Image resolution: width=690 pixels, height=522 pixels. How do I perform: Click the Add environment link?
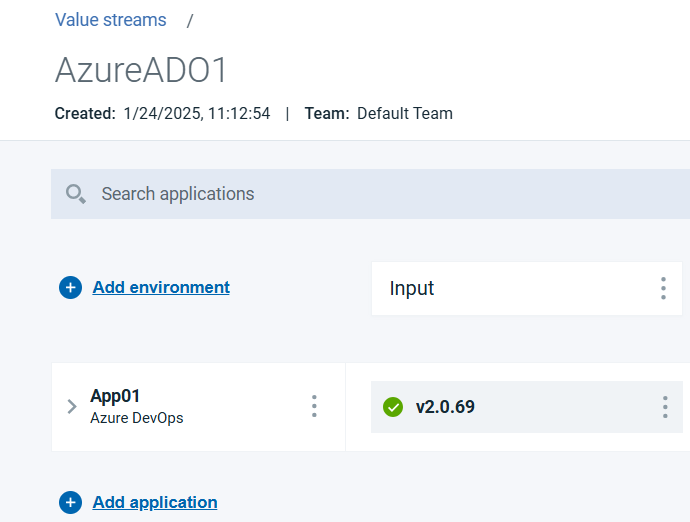click(161, 288)
